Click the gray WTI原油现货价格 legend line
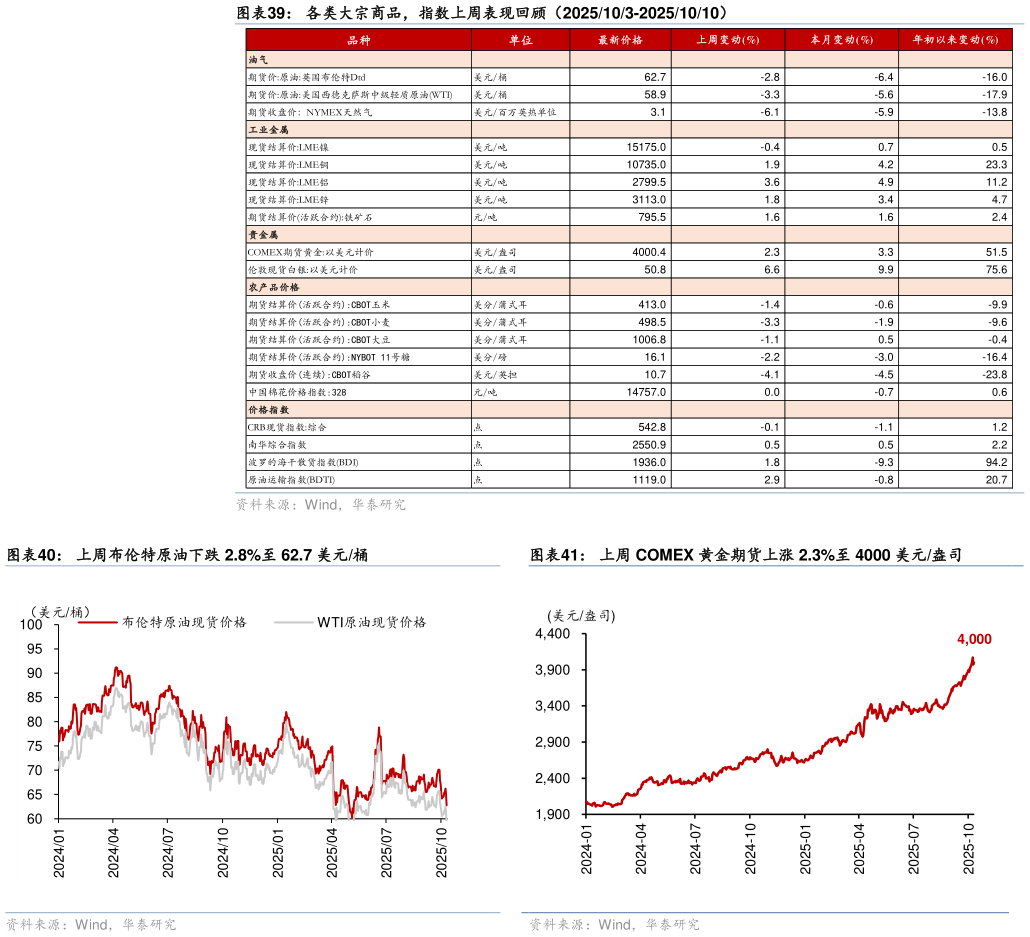 point(293,622)
